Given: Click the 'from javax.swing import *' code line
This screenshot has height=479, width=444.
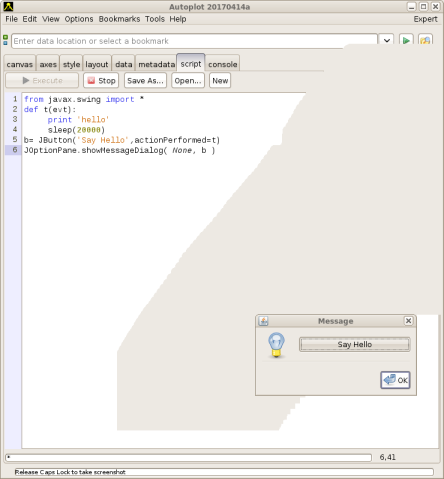Looking at the screenshot, I should click(x=84, y=99).
